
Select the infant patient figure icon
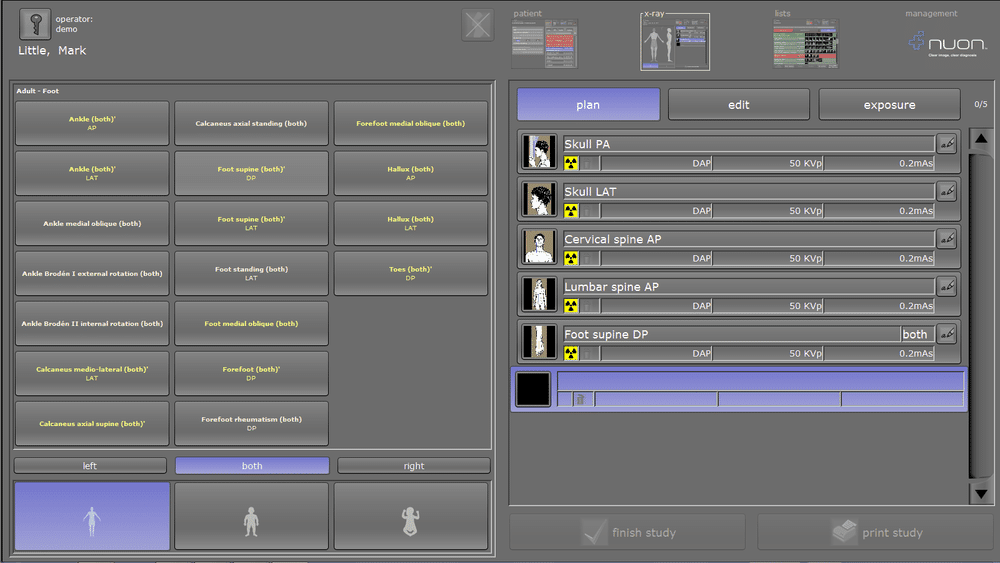tap(411, 517)
